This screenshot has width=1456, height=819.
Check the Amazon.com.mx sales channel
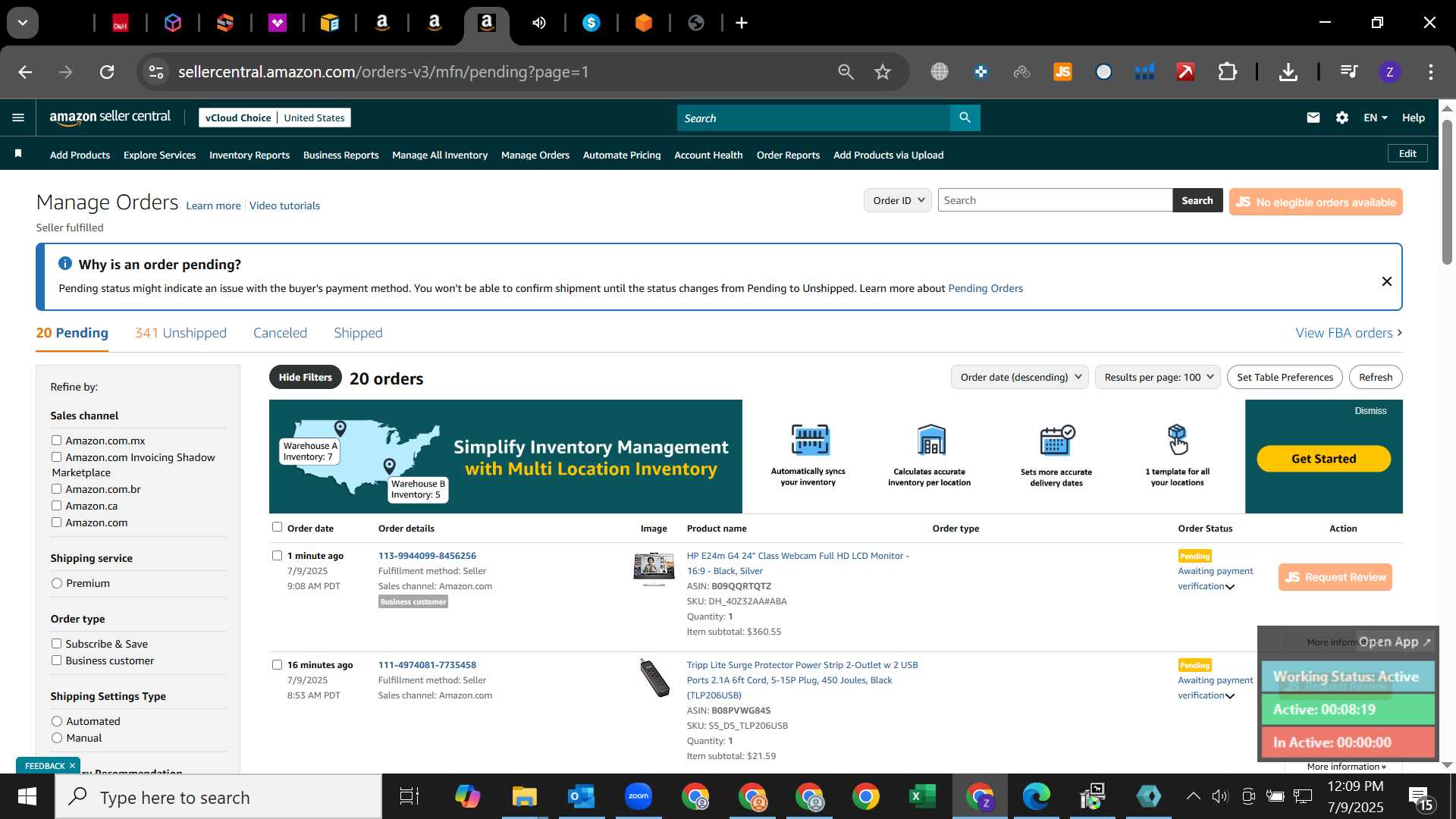coord(56,440)
